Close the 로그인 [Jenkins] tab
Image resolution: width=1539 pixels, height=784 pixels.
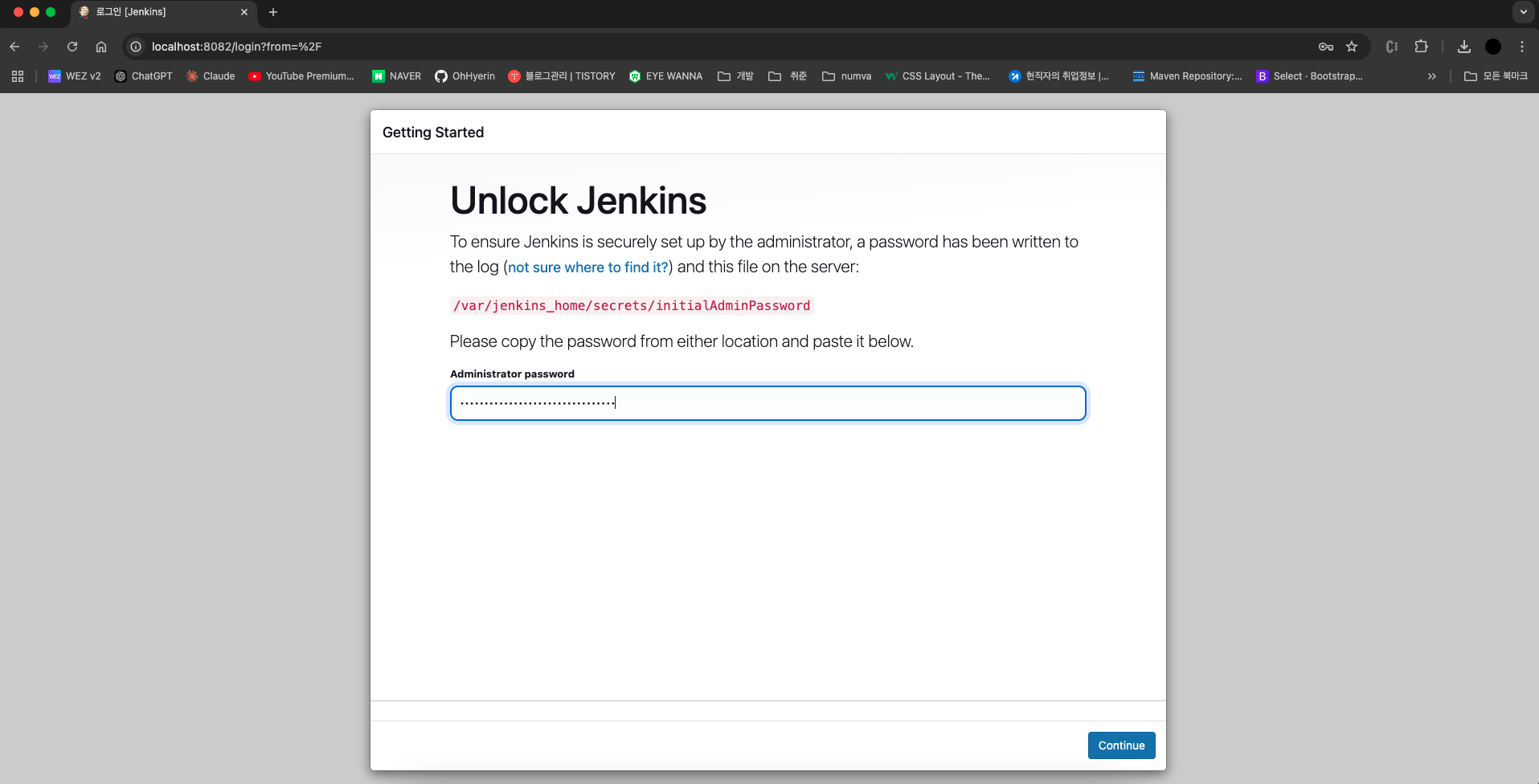(244, 12)
